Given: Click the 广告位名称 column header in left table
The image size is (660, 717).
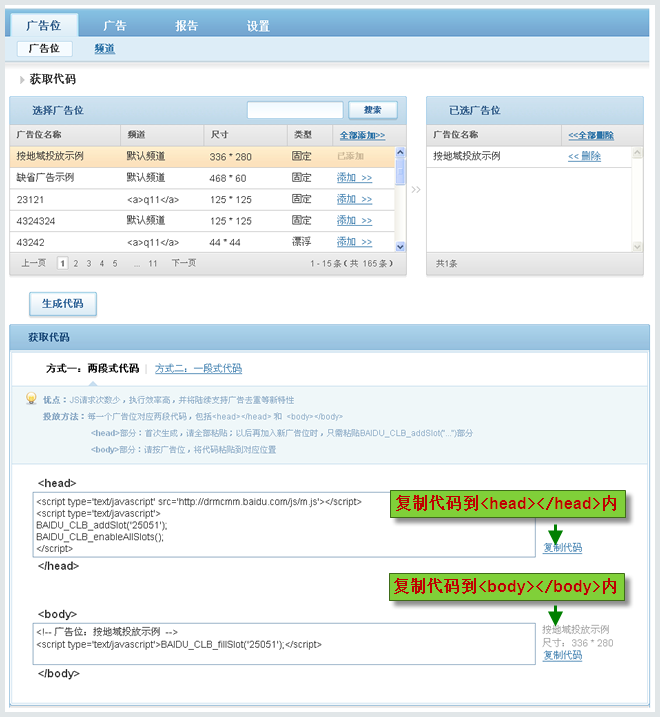Looking at the screenshot, I should pyautogui.click(x=39, y=135).
